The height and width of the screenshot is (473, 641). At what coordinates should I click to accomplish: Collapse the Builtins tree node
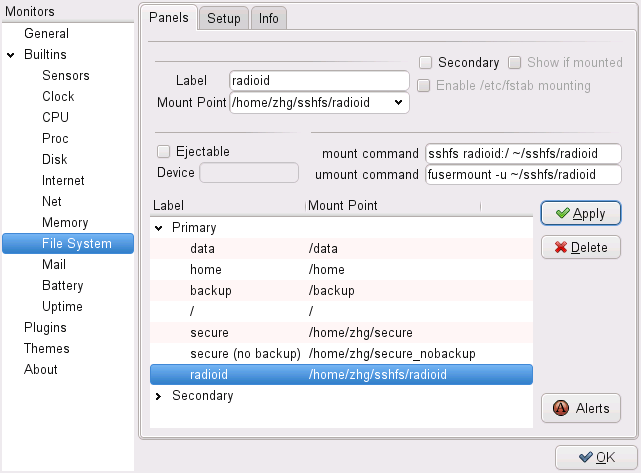click(x=11, y=55)
